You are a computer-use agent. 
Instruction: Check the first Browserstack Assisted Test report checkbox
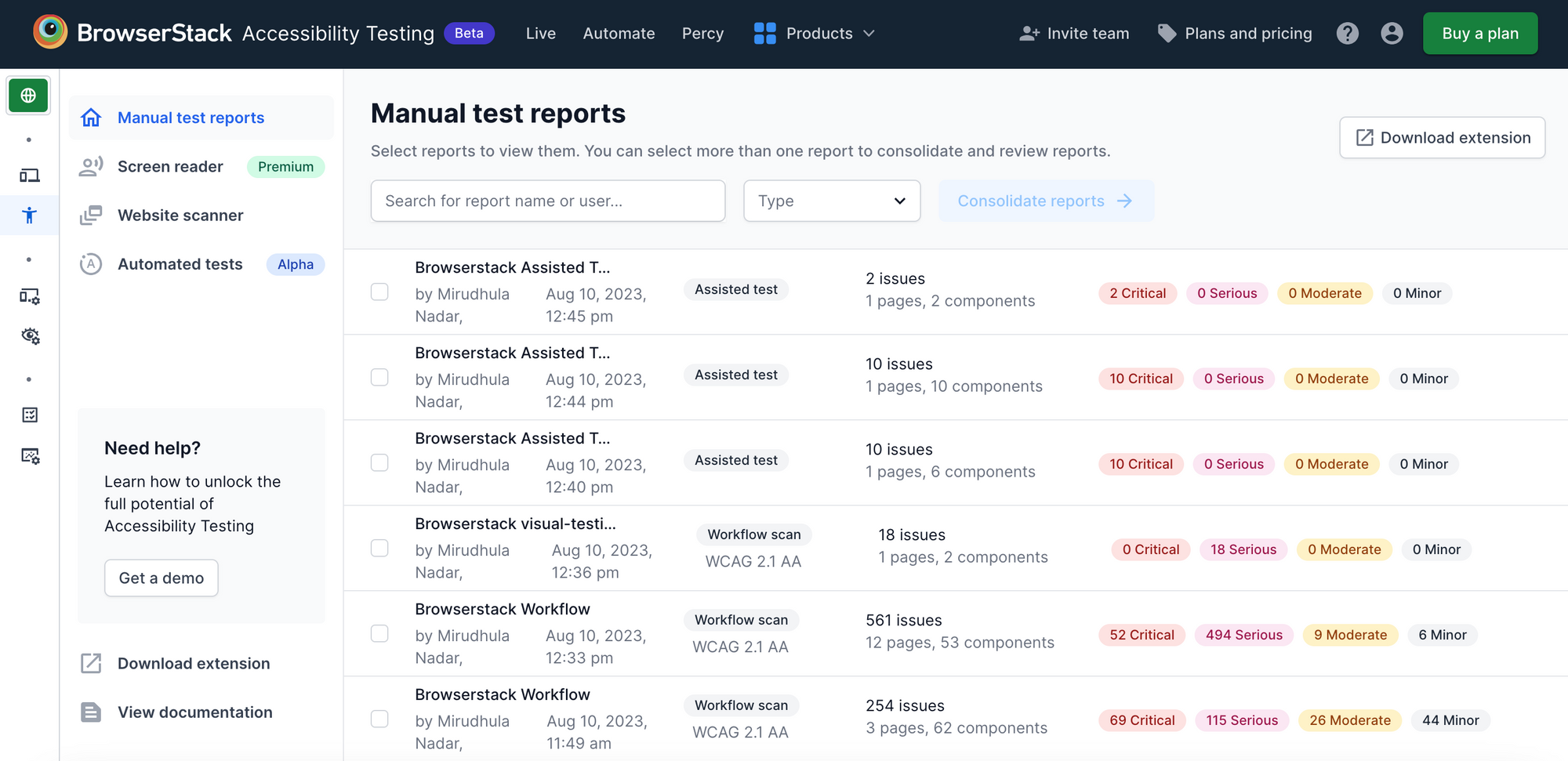pos(379,291)
